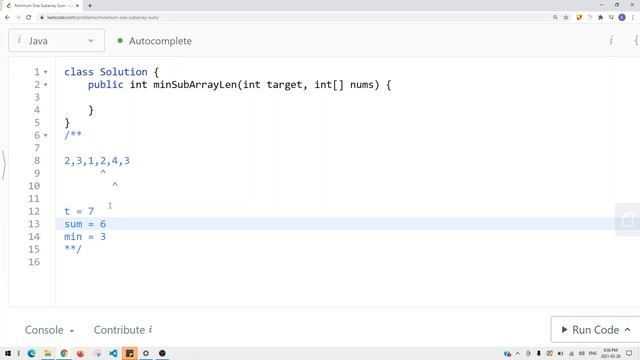Viewport: 640px width, 360px height.
Task: Open File Explorer from the taskbar
Action: pos(48,353)
